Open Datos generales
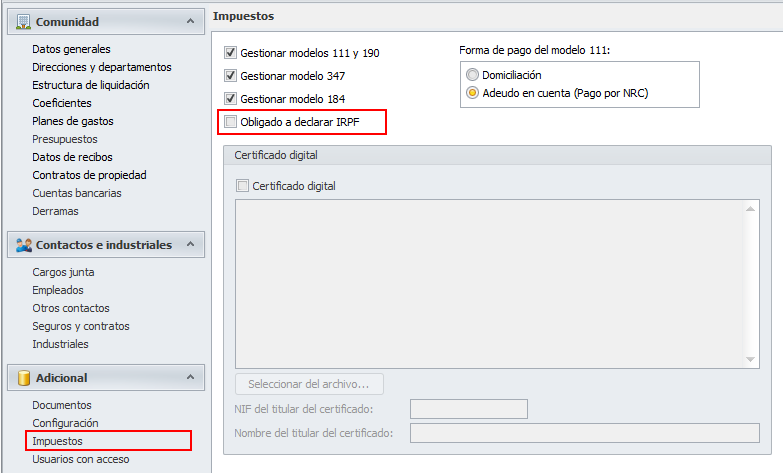 click(71, 49)
